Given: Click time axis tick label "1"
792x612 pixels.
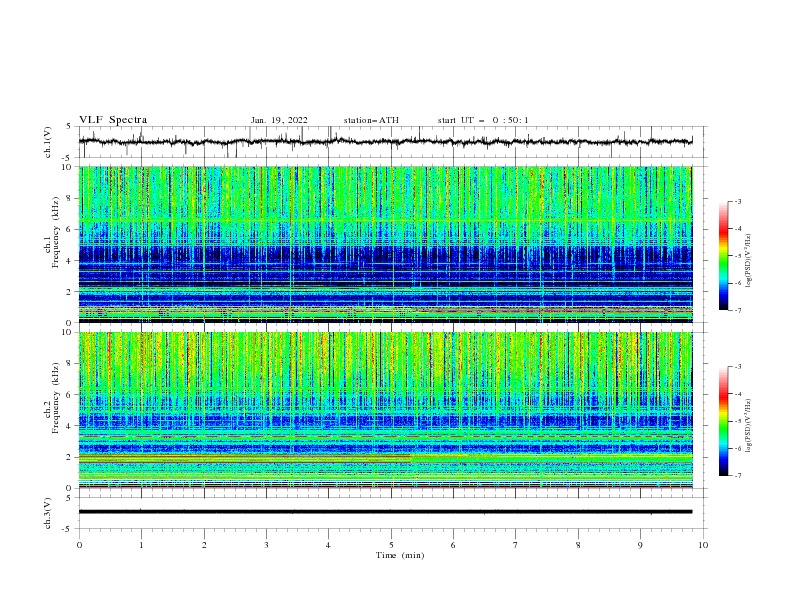Looking at the screenshot, I should 141,545.
